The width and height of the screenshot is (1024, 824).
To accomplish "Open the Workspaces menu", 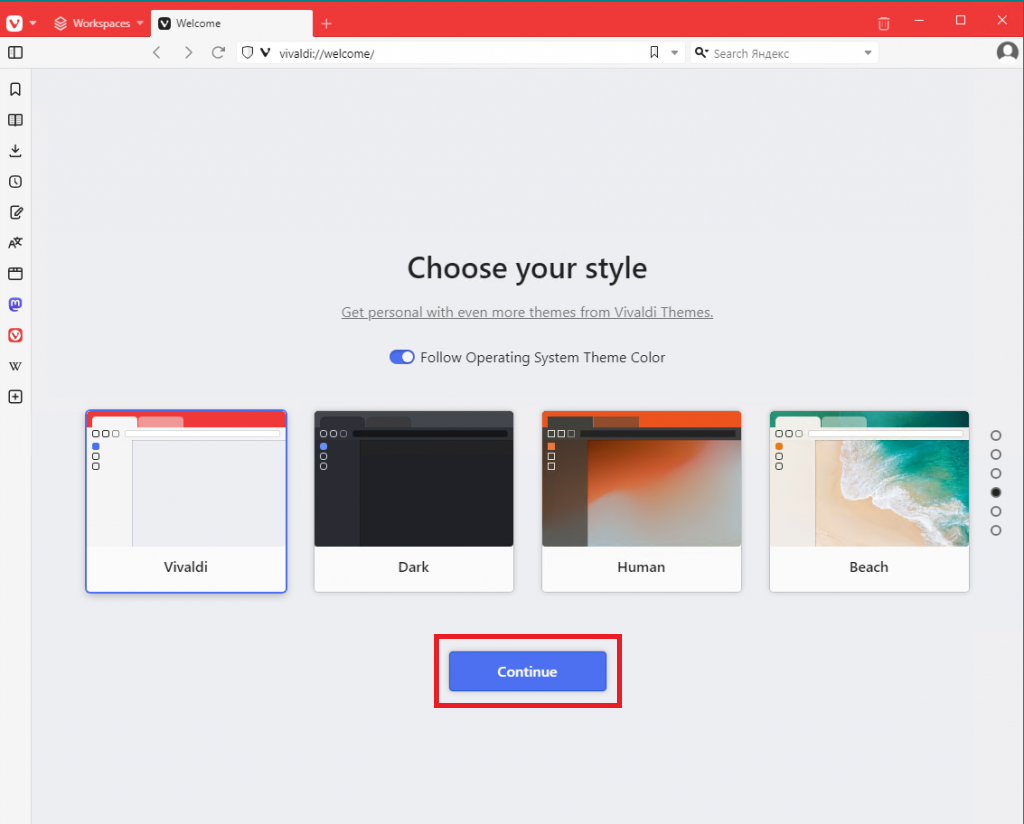I will coord(99,24).
